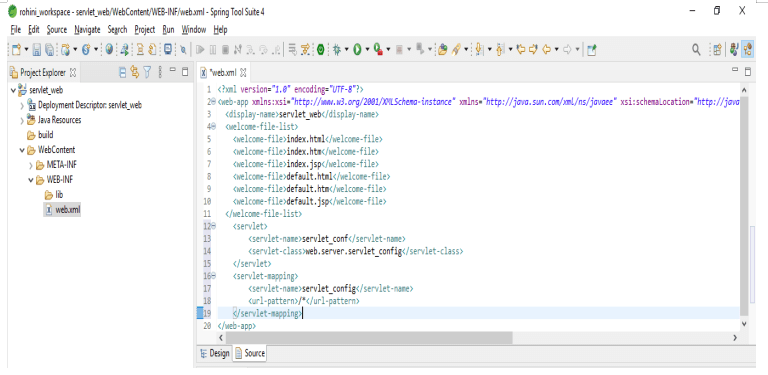
Task: Open dropdown next to Back navigation arrow
Action: [x=557, y=49]
